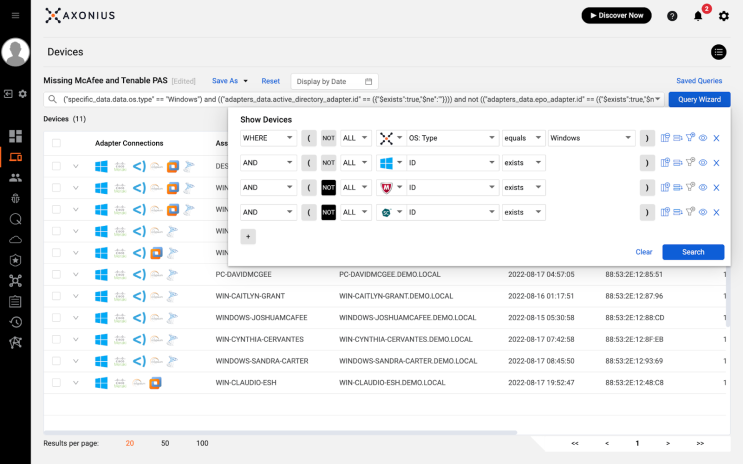Viewport: 743px width, 464px height.
Task: Remove the first WHERE query row
Action: point(716,138)
